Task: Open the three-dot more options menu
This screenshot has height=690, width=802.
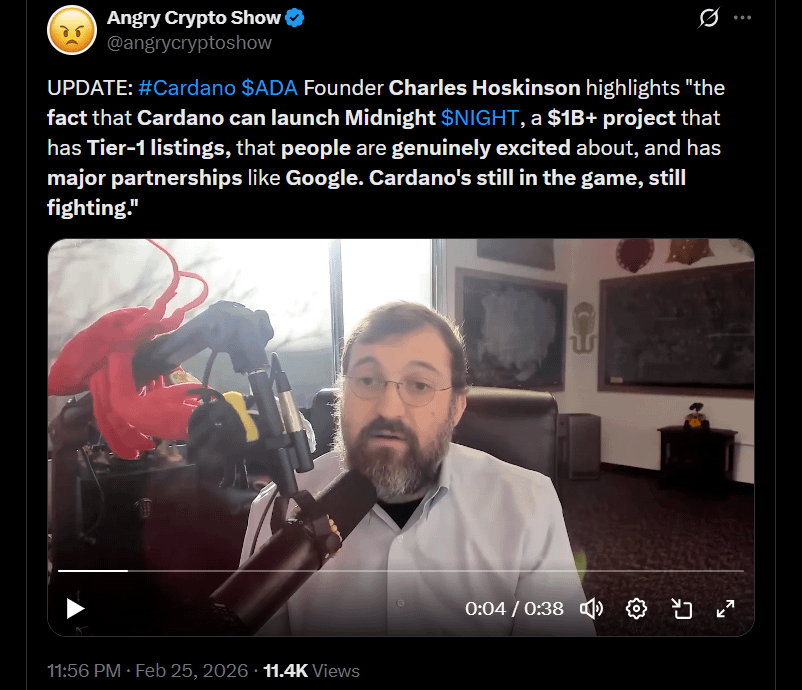Action: (x=742, y=18)
